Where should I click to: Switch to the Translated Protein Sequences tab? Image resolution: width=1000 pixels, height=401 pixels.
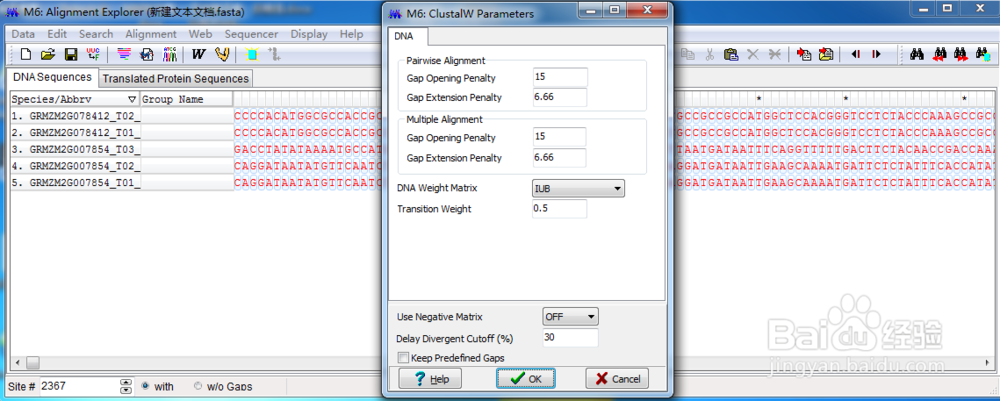pyautogui.click(x=175, y=78)
